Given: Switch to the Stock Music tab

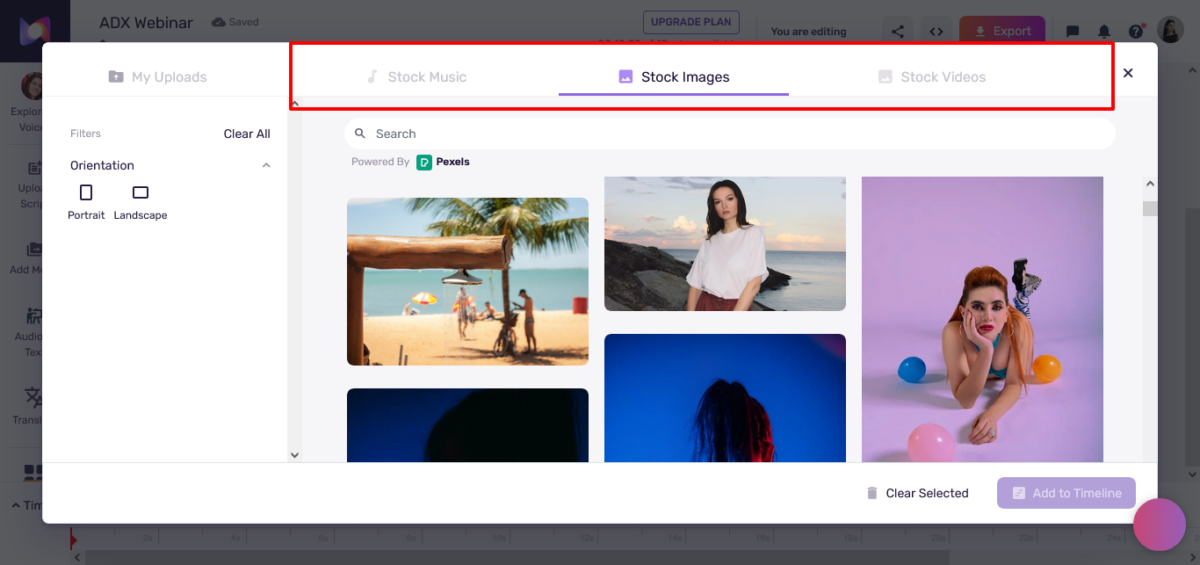Looking at the screenshot, I should (x=416, y=77).
